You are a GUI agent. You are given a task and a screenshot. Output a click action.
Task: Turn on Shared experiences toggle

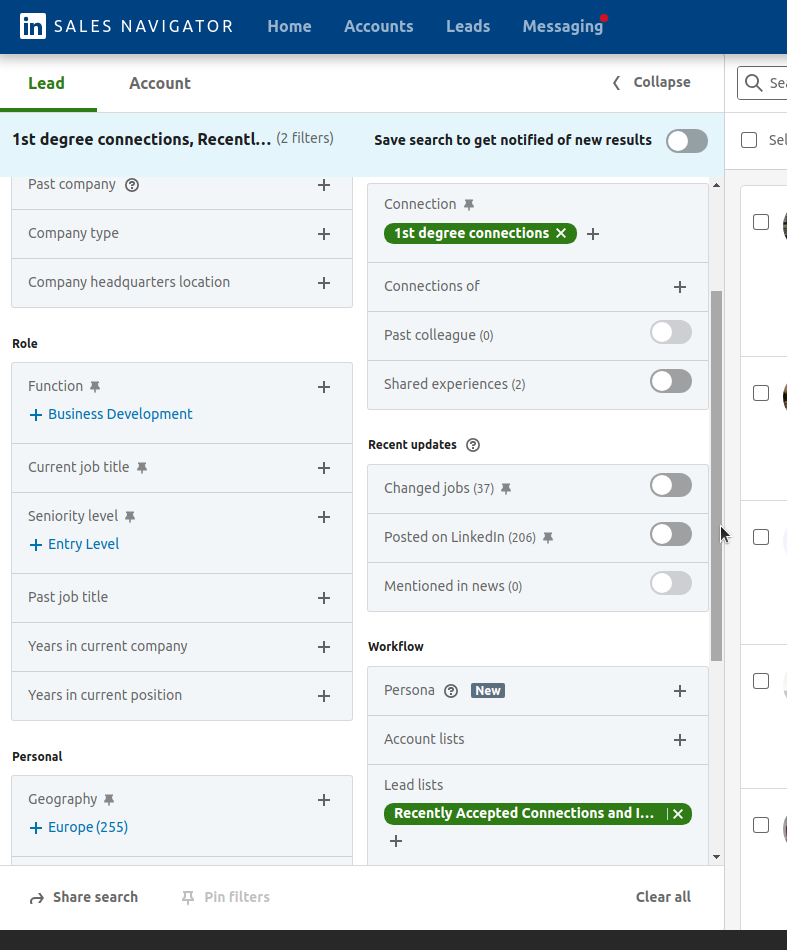pyautogui.click(x=670, y=381)
